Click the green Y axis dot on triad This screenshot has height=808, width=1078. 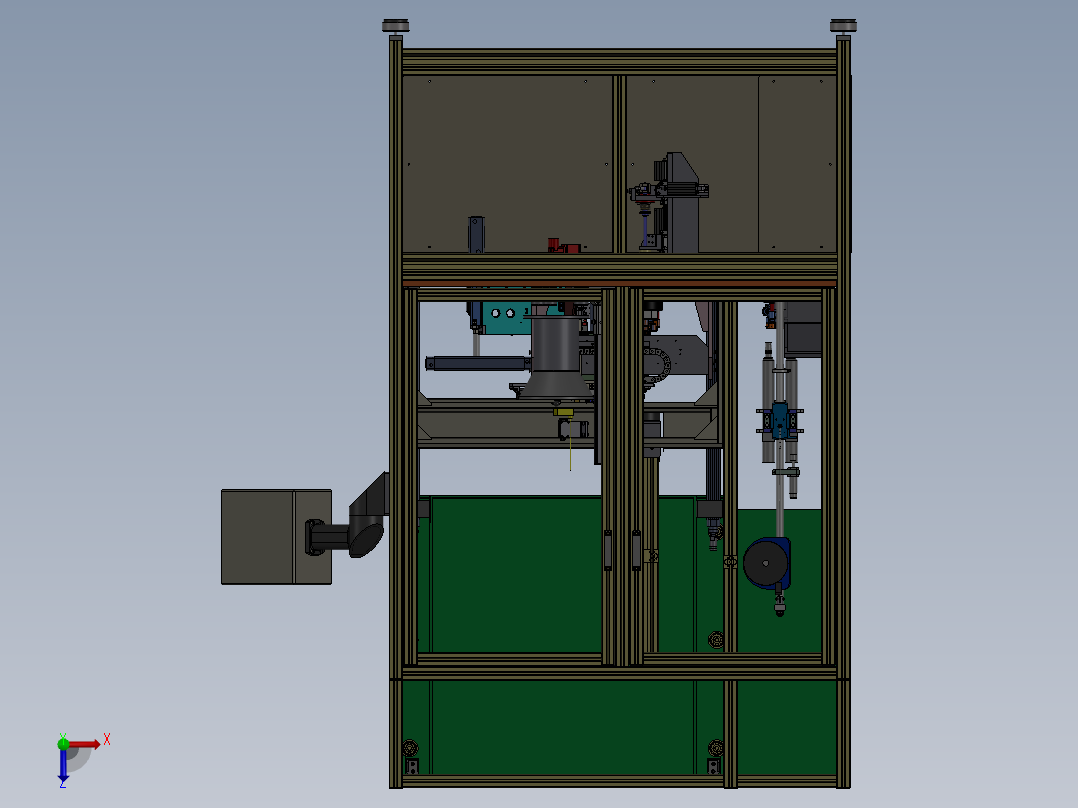coord(63,743)
